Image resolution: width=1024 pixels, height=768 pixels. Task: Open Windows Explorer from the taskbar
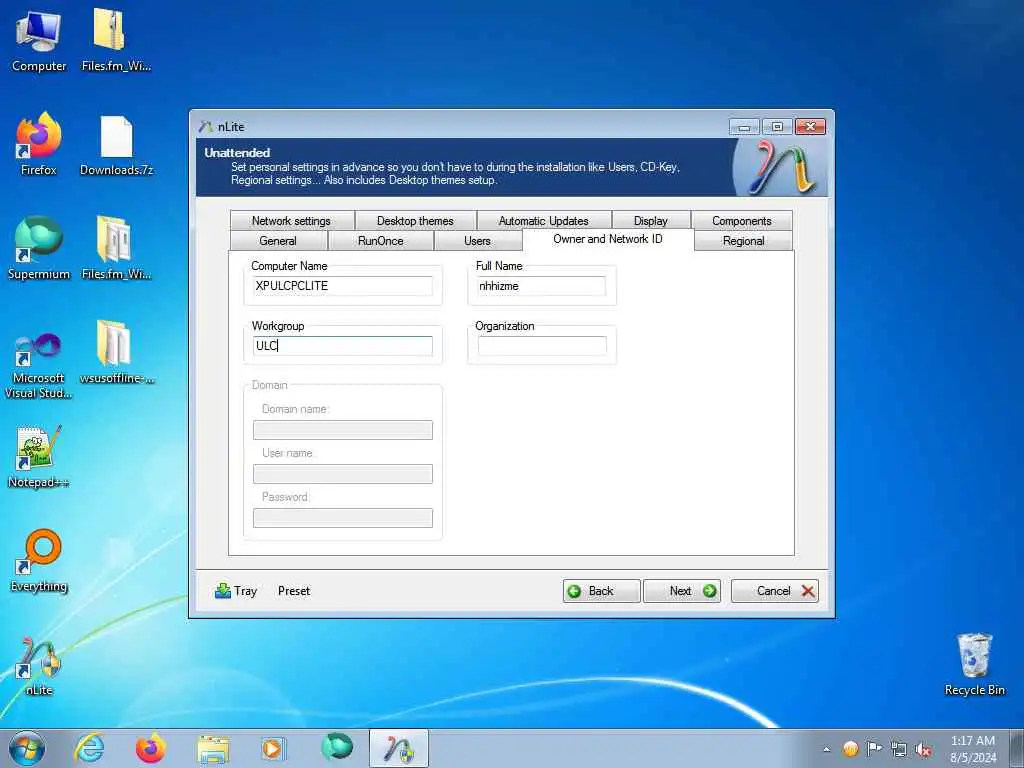pos(213,748)
